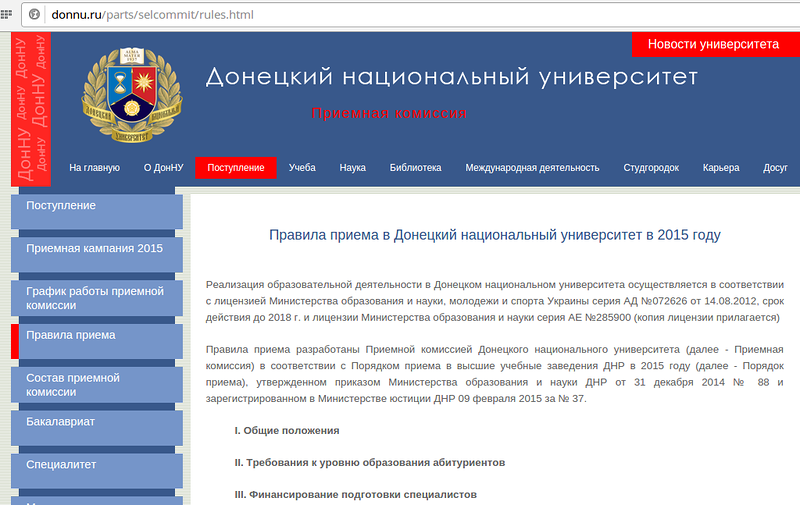Click the Донецкий национальный университет header title

(x=452, y=78)
